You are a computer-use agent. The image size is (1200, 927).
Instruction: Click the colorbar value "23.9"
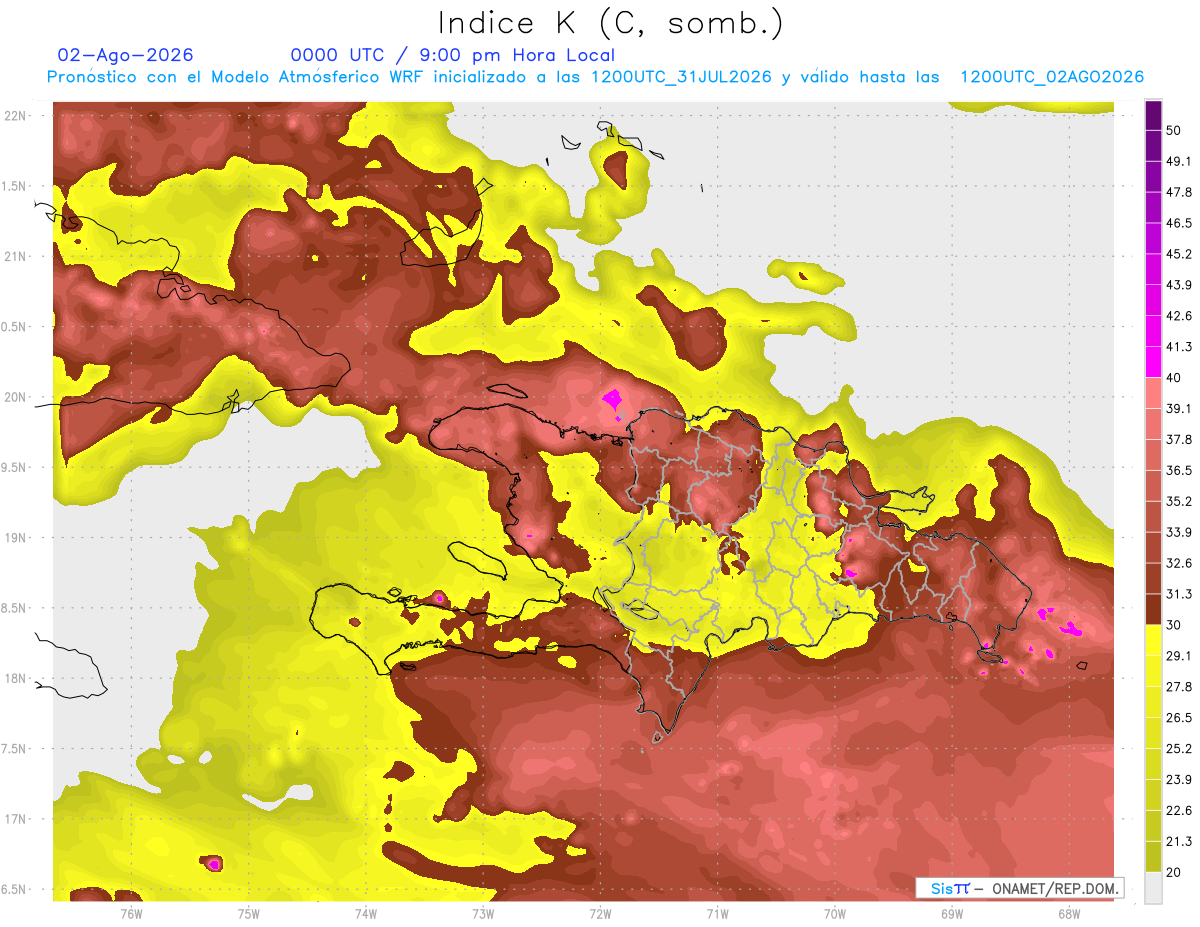click(x=1179, y=780)
